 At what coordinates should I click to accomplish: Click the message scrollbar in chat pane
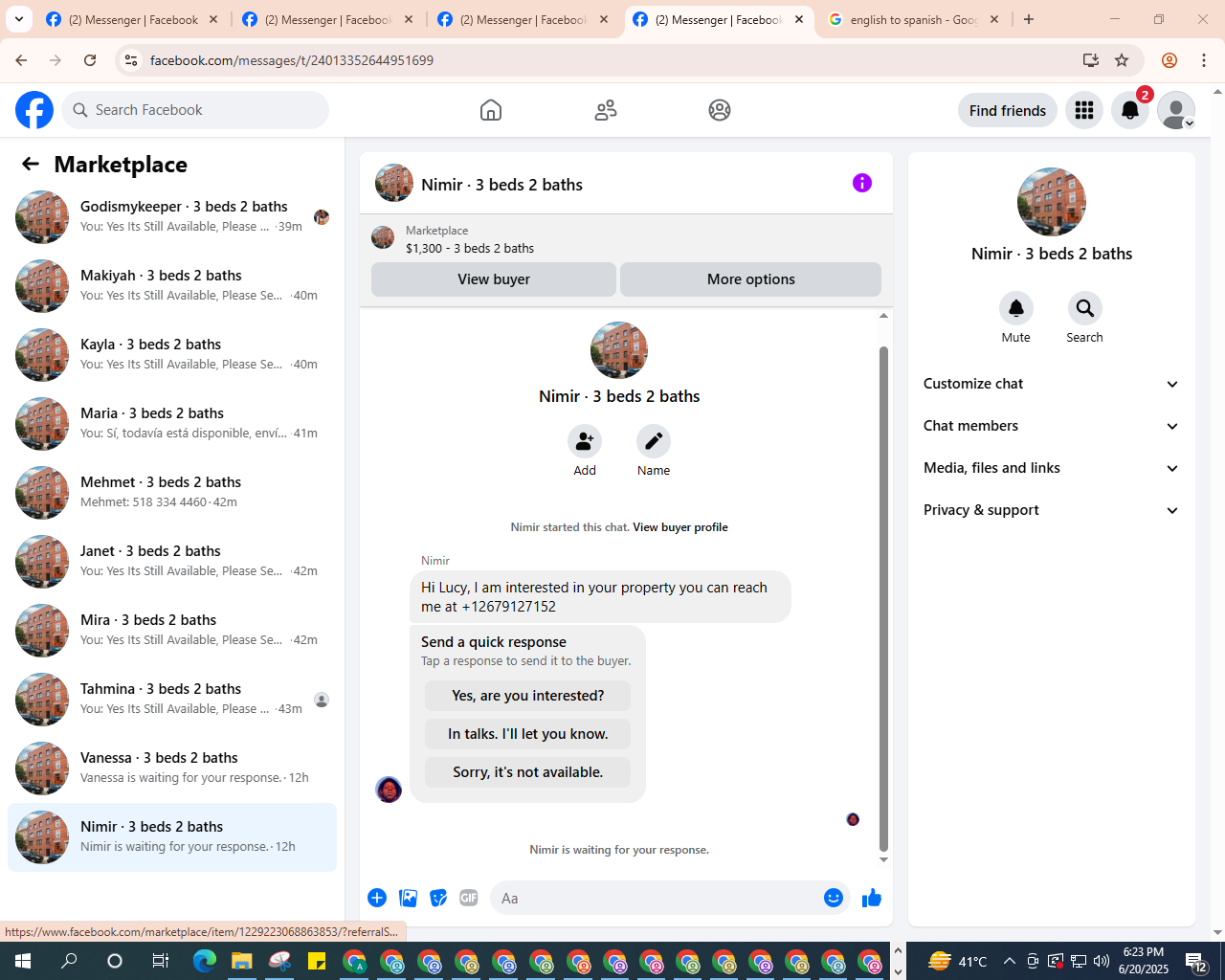883,598
